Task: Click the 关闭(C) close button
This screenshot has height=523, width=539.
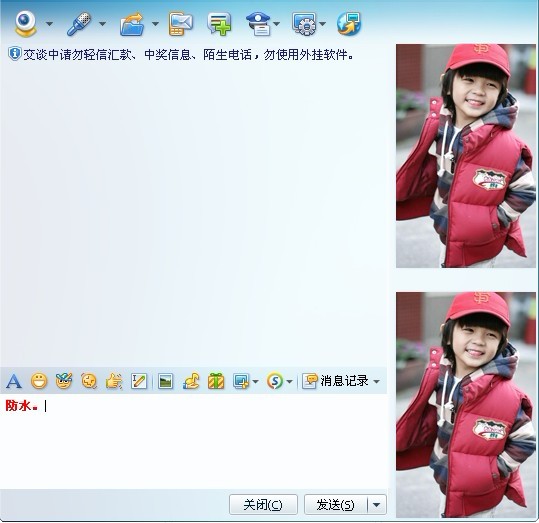Action: 263,505
